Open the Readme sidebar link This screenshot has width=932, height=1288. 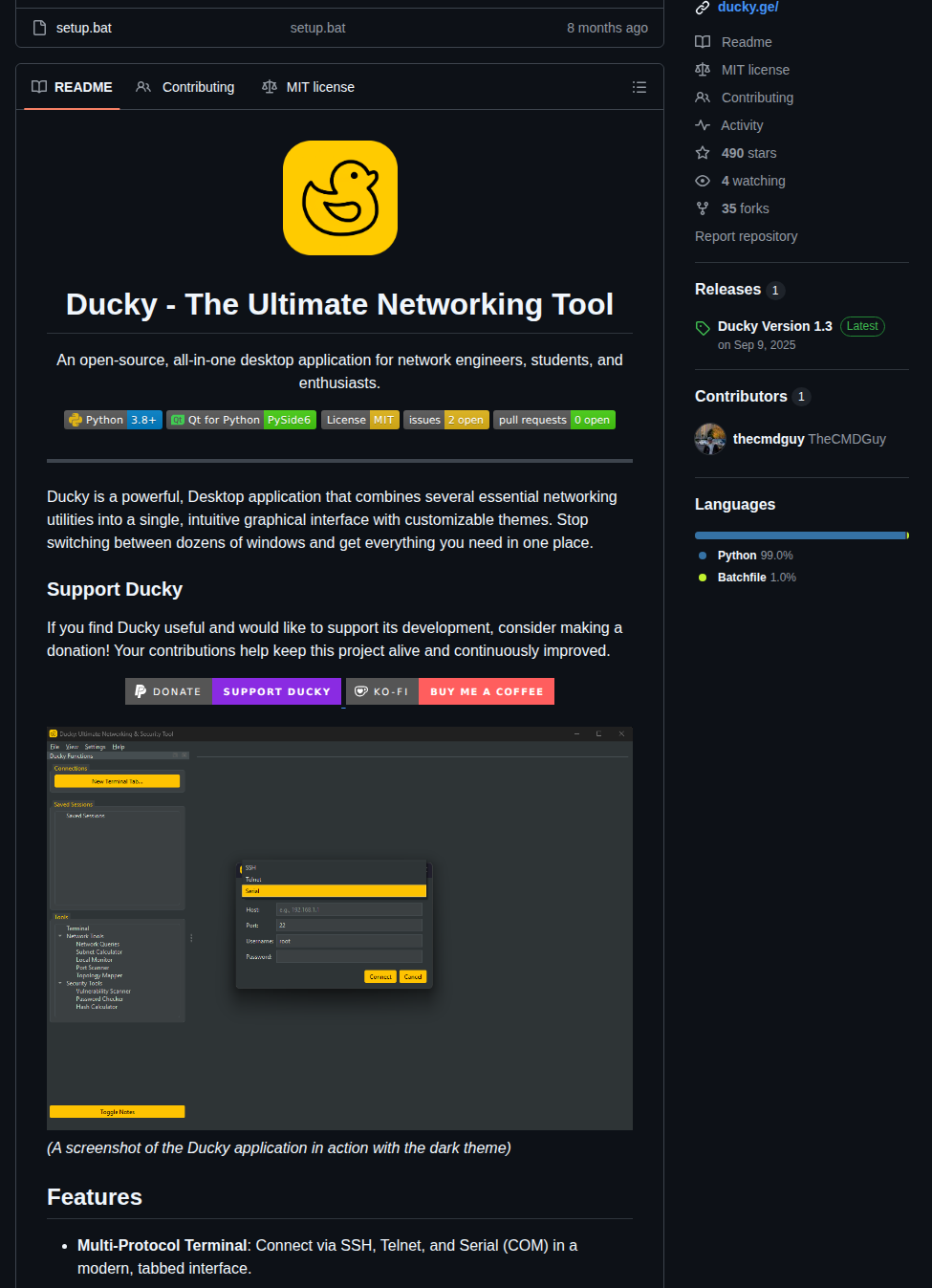(x=747, y=42)
